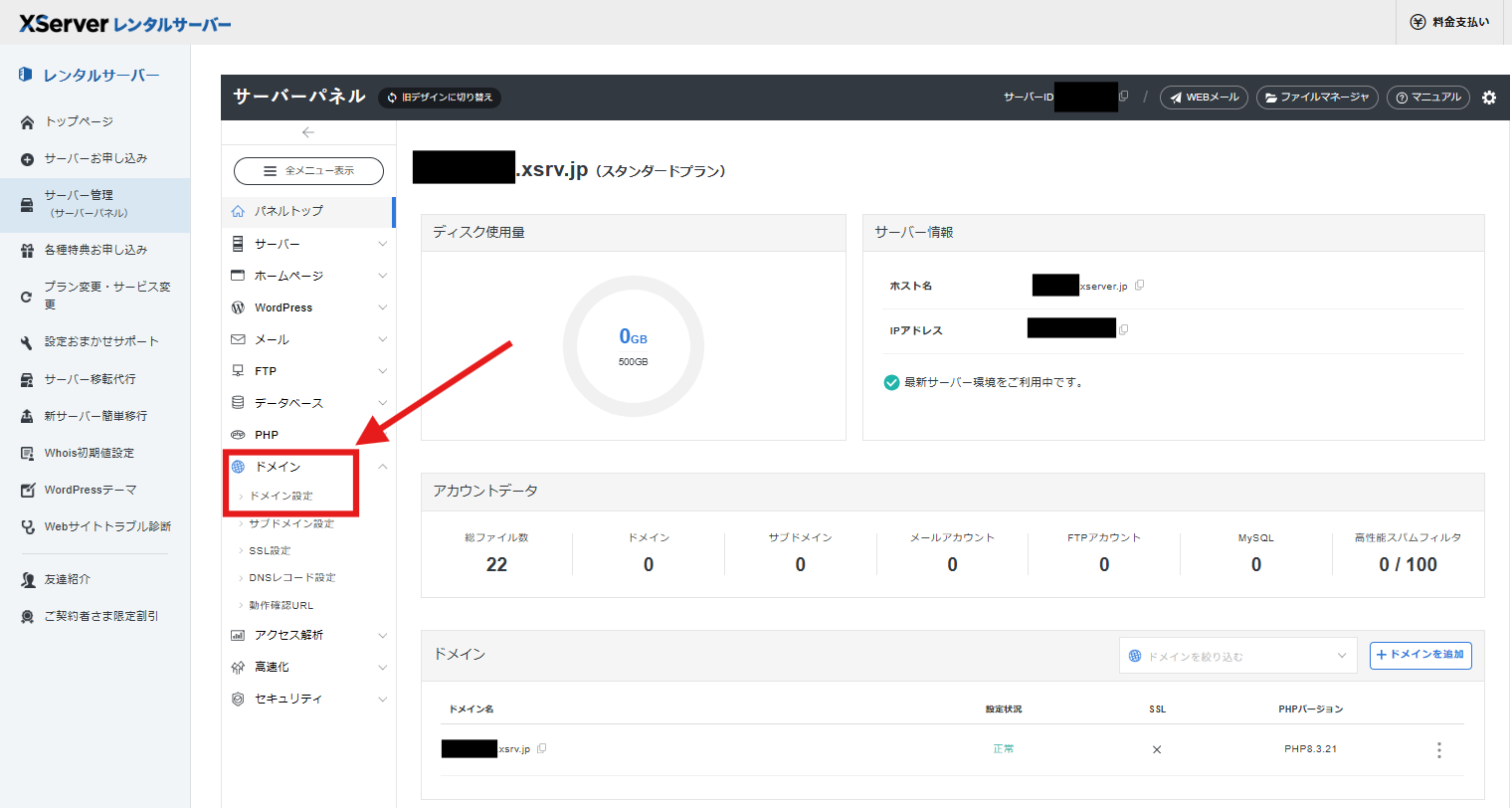Open the three-dot menu for domain row

pos(1438,750)
